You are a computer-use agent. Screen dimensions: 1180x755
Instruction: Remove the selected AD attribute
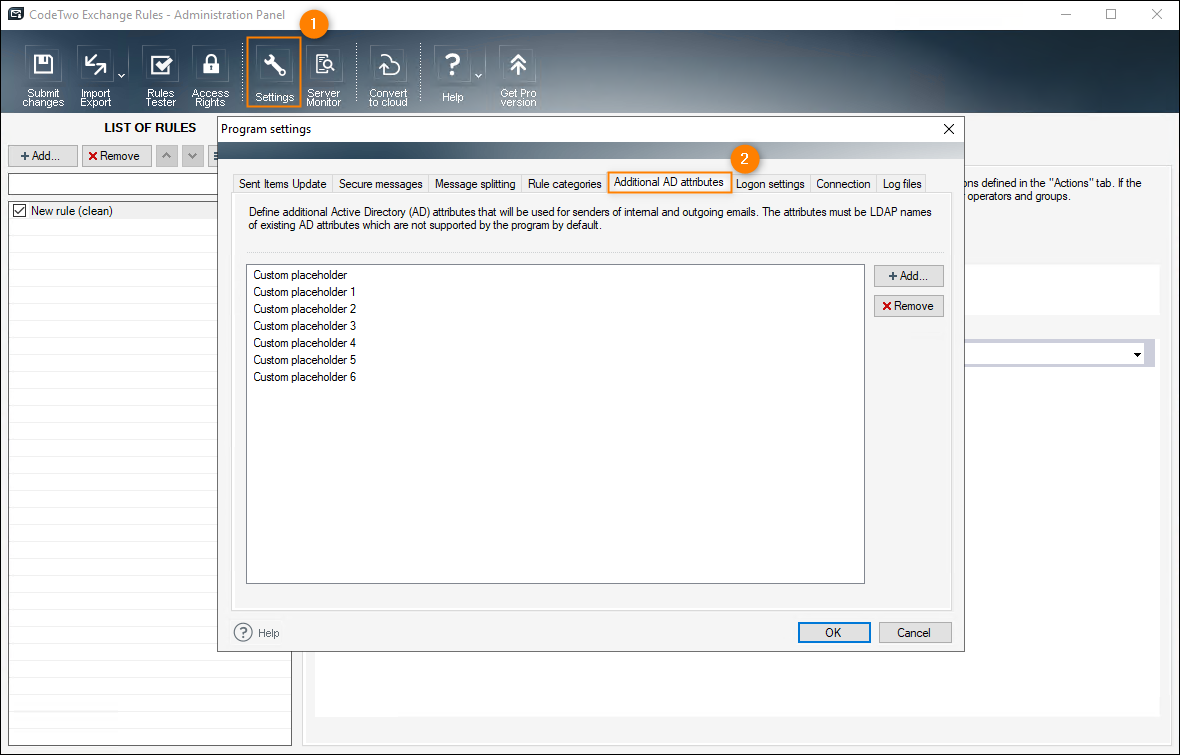[908, 306]
